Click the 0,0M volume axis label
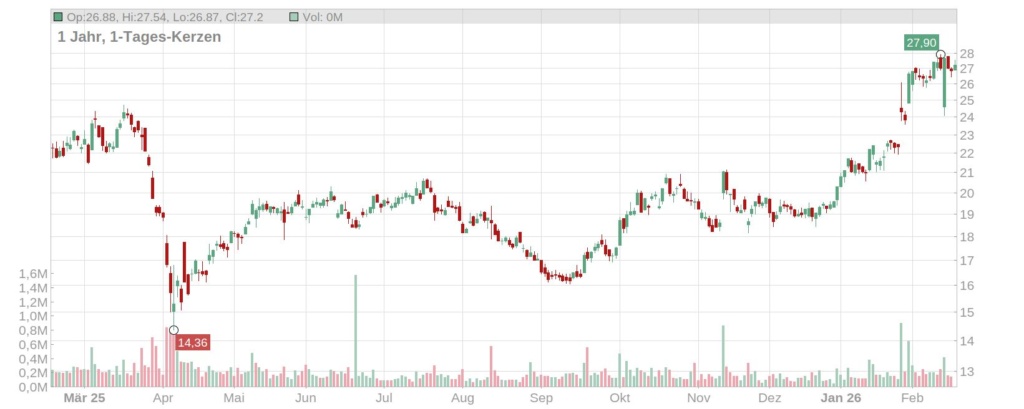The width and height of the screenshot is (1024, 409). (33, 387)
